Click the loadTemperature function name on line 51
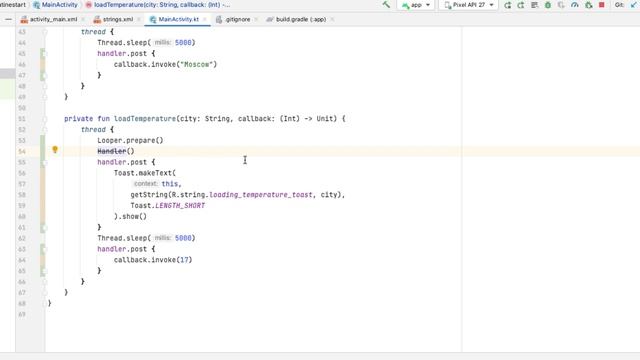The image size is (640, 360). (x=145, y=119)
